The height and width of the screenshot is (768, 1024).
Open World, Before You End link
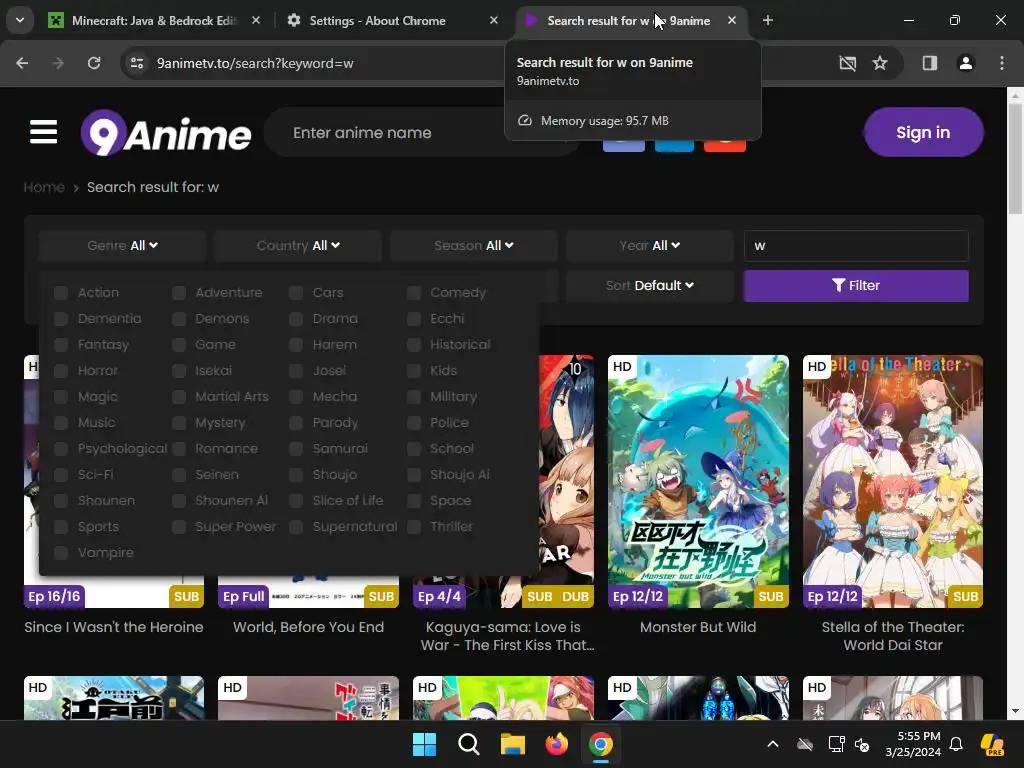pyautogui.click(x=308, y=627)
